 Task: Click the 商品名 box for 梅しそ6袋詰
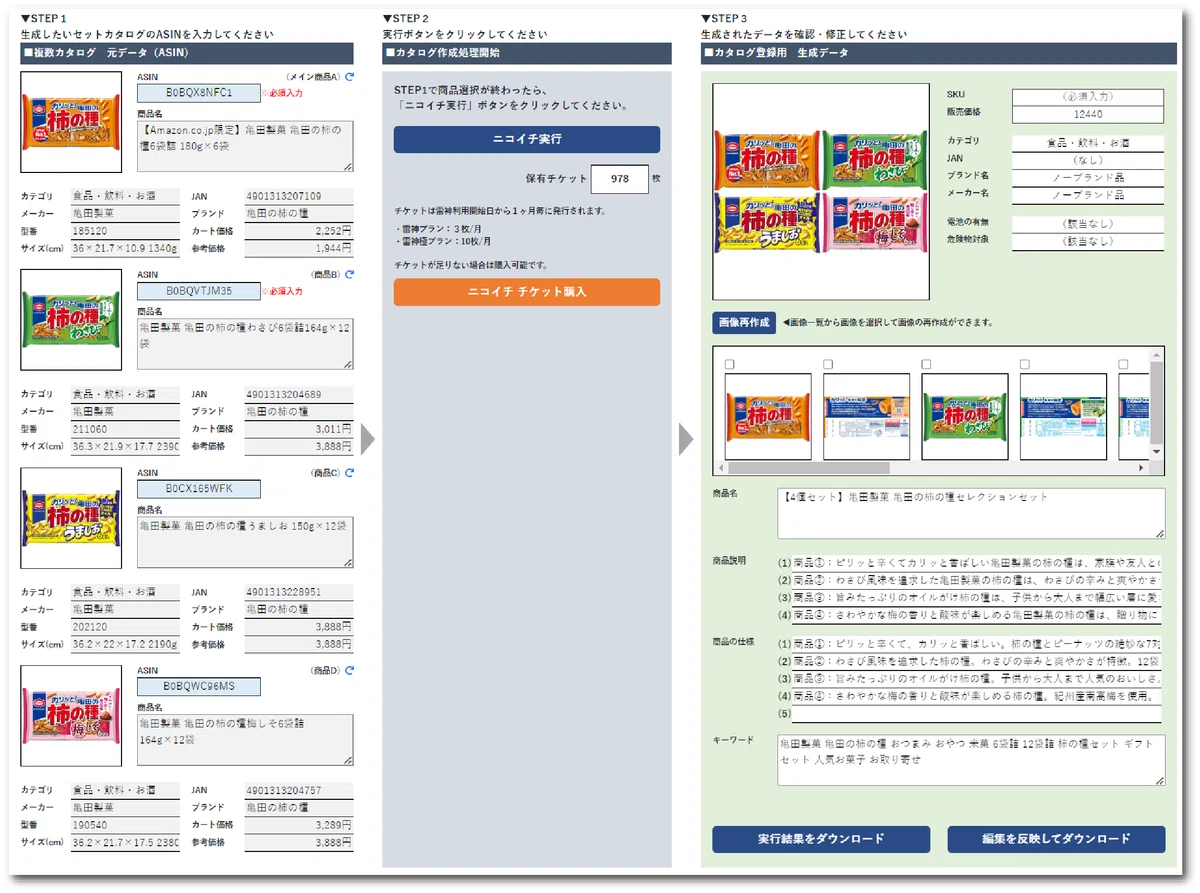tap(245, 740)
